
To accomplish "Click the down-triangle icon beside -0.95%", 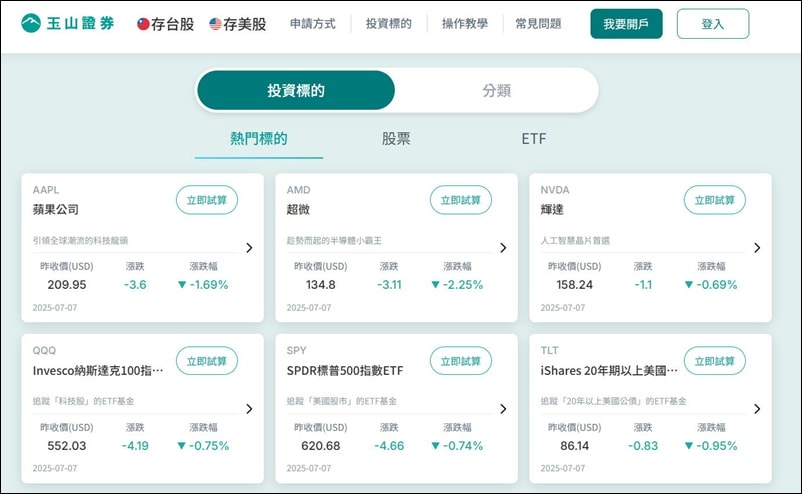I will (x=689, y=446).
